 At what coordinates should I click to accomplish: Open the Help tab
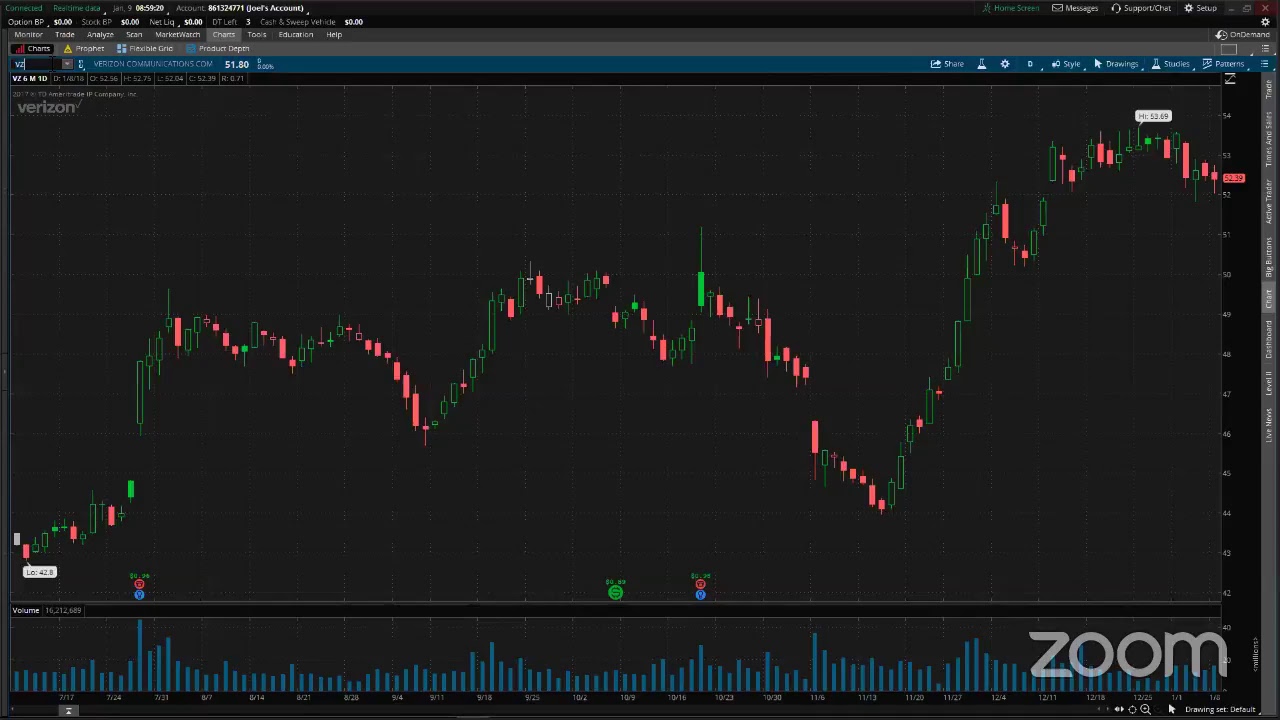click(334, 35)
